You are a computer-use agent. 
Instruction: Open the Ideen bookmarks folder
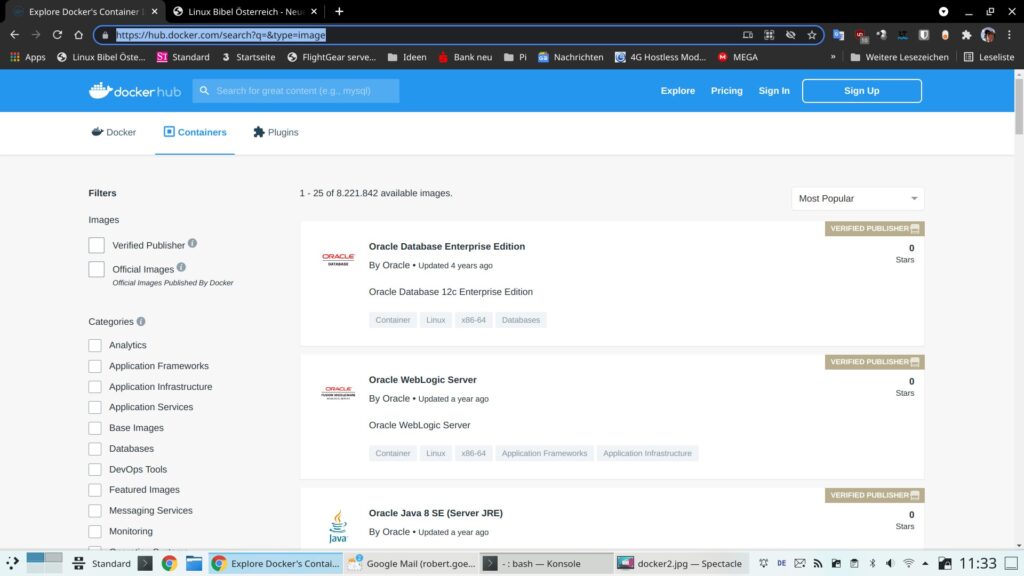pyautogui.click(x=407, y=57)
